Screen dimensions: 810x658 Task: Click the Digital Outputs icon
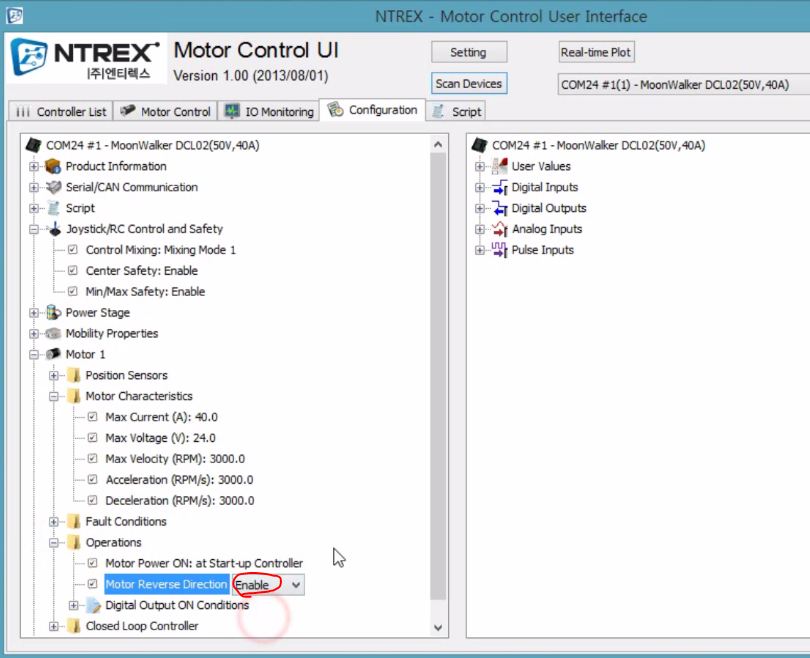point(500,208)
